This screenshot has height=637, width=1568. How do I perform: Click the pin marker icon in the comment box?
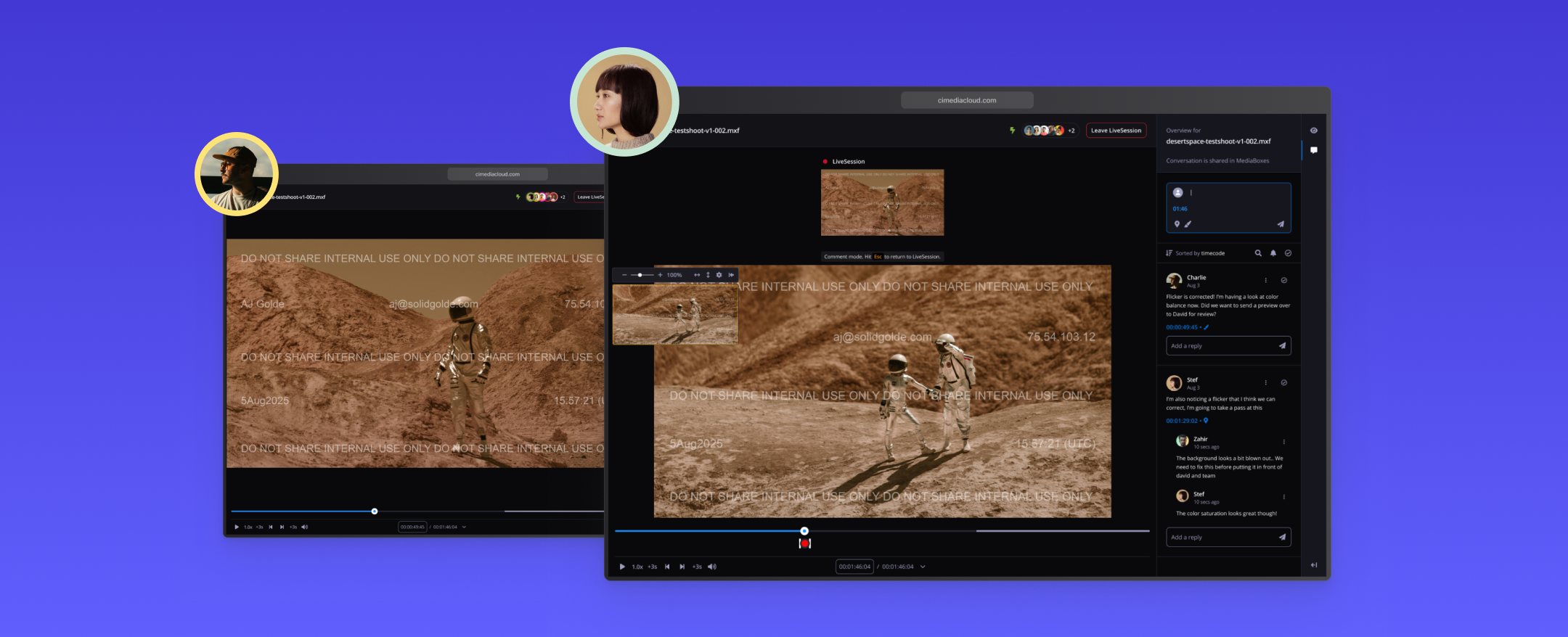coord(1177,224)
